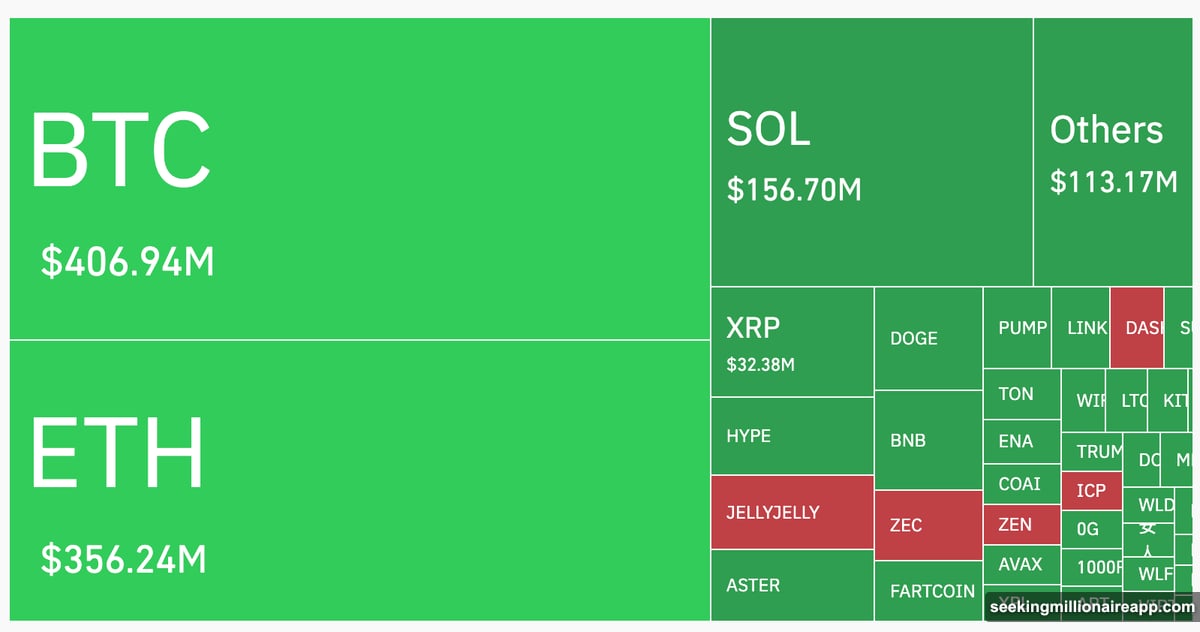Open the FARTCOIN tile
Viewport: 1200px width, 632px height.
click(928, 591)
